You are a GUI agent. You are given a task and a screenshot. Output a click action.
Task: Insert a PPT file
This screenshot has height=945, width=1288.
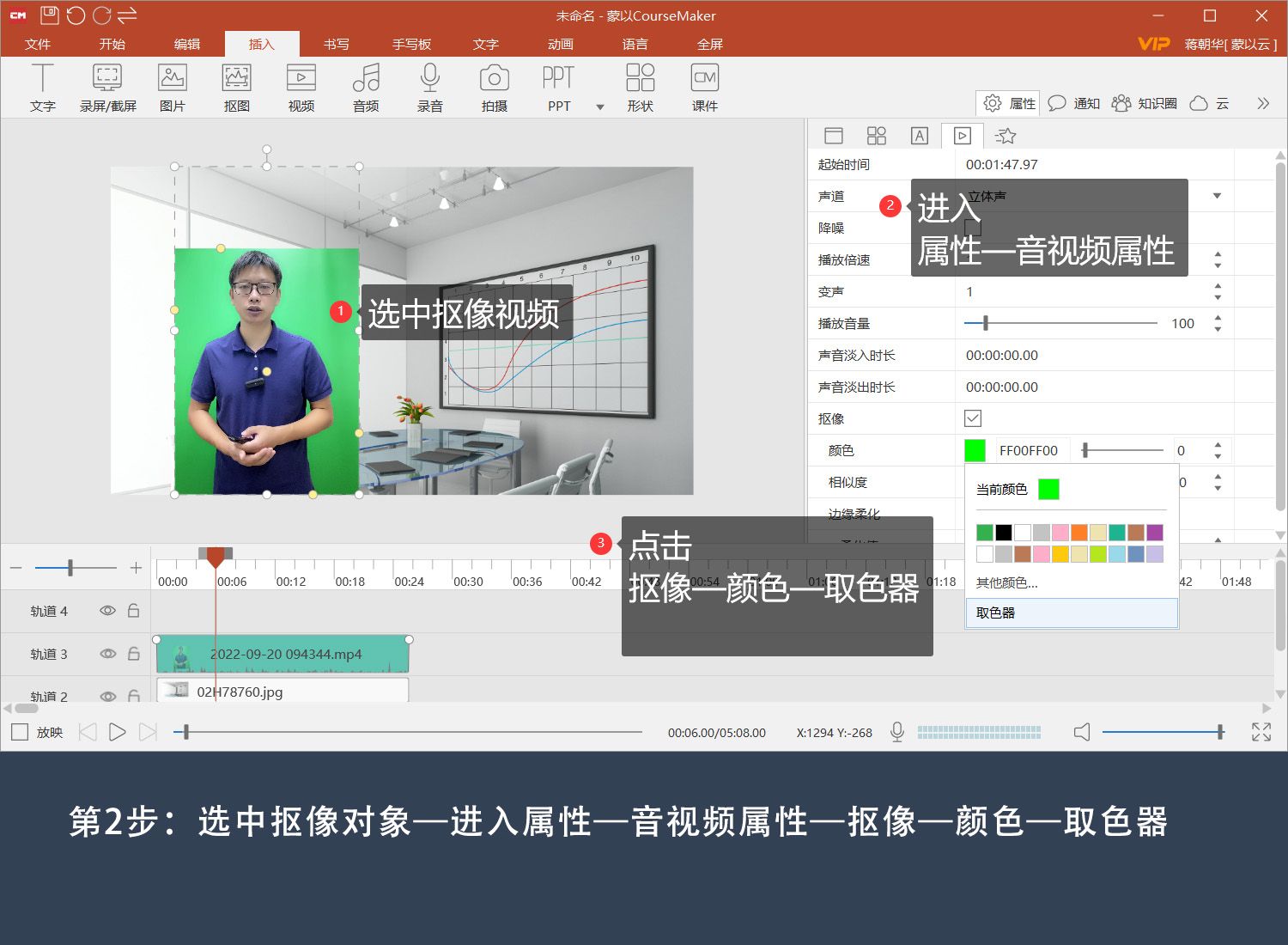tap(559, 88)
